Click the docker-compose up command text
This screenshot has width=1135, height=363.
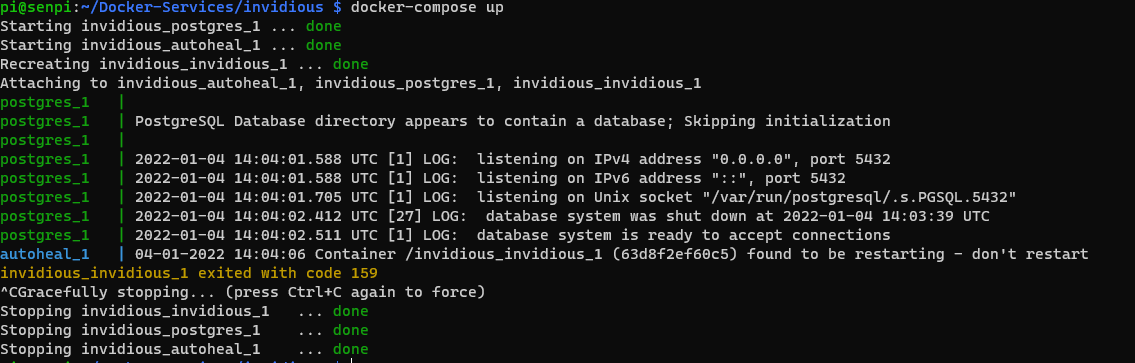tap(427, 8)
